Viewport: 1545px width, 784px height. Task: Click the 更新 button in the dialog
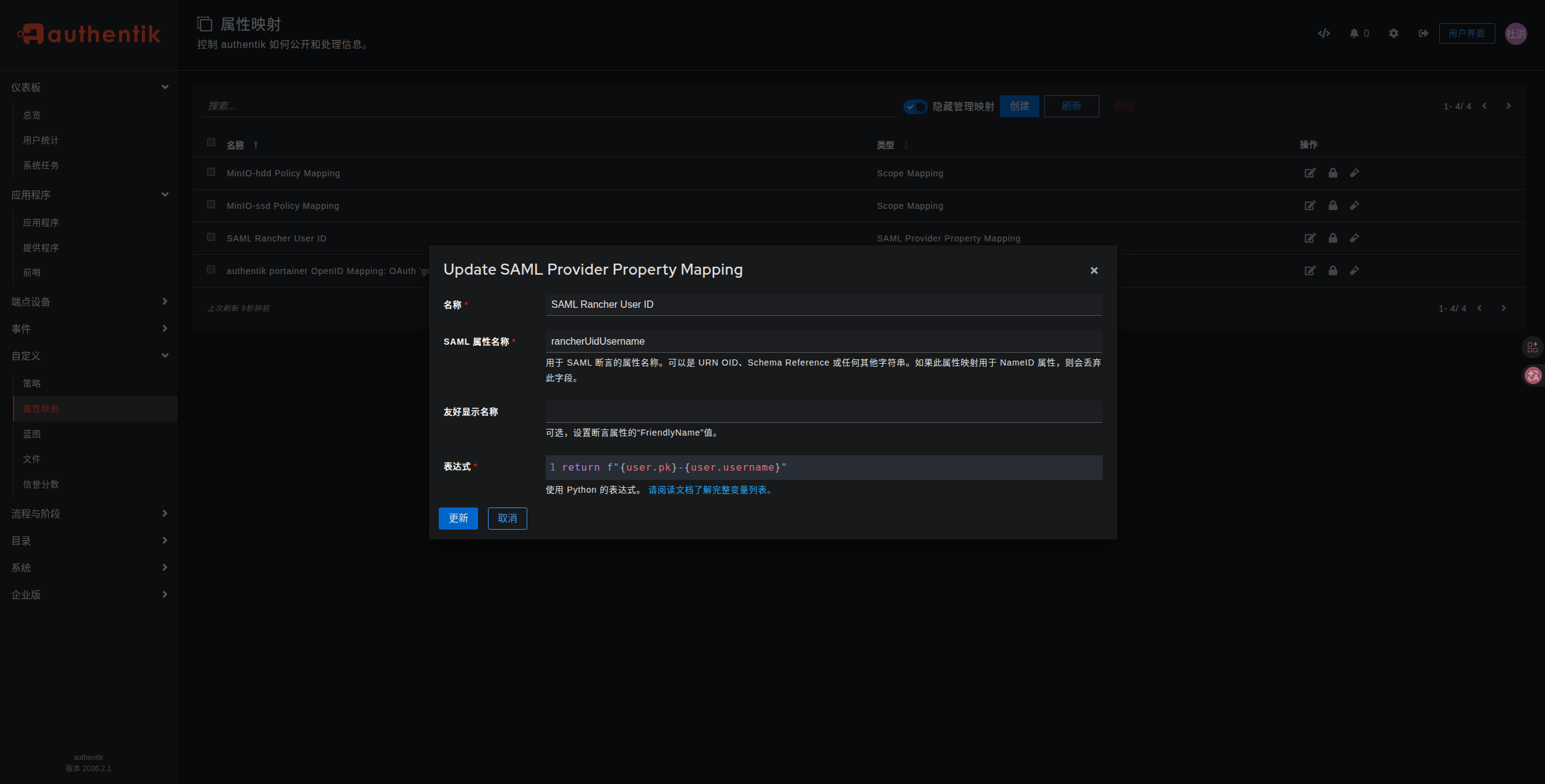point(458,519)
